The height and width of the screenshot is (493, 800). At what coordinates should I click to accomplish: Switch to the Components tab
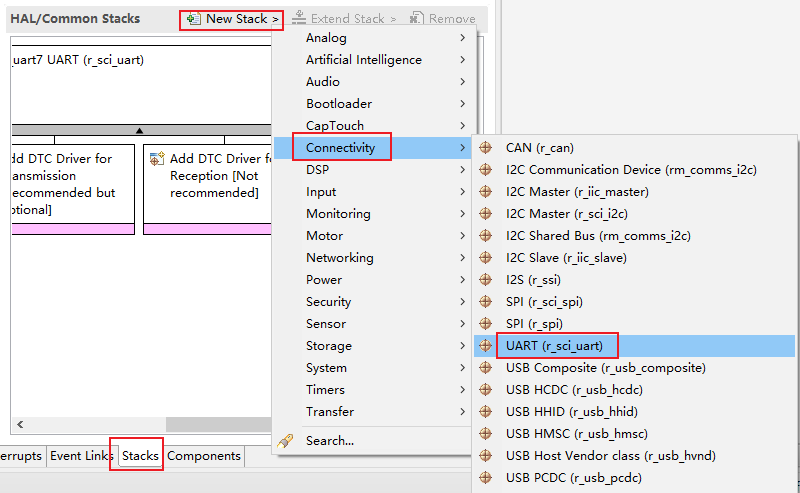tap(204, 456)
